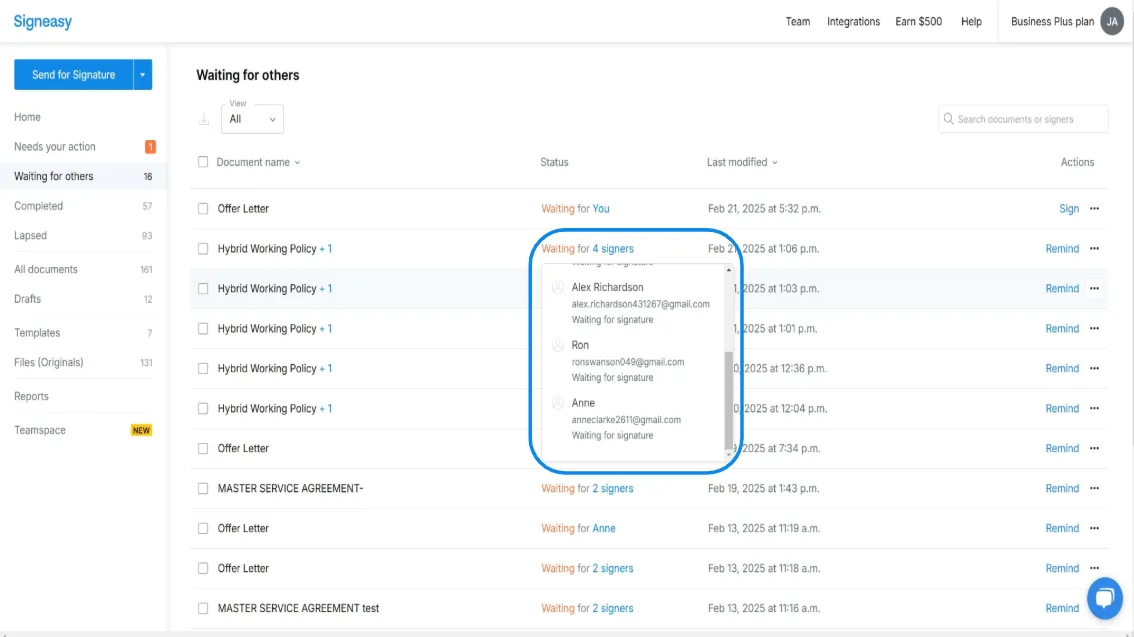
Task: Check the Offer Letter Feb 21 row checkbox
Action: tap(203, 208)
